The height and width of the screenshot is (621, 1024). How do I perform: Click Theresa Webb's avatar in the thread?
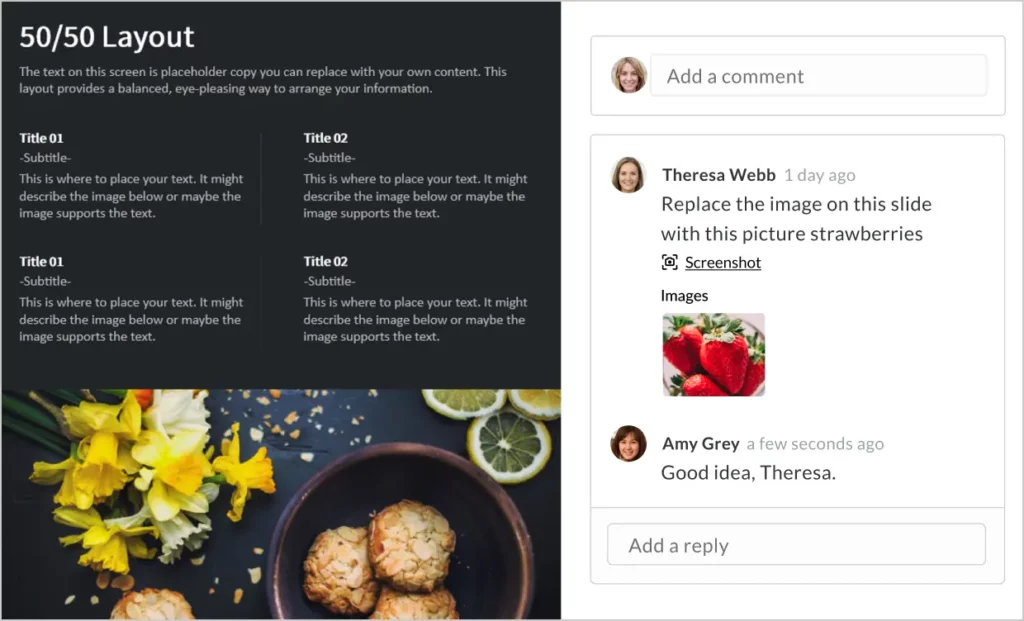pyautogui.click(x=628, y=175)
